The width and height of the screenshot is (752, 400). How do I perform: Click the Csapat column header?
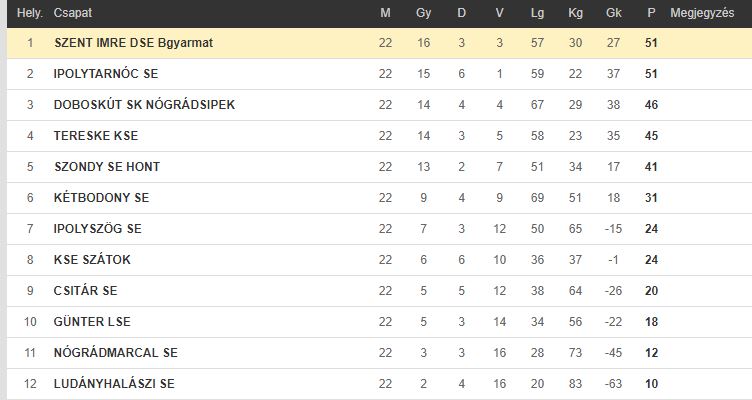coord(72,13)
